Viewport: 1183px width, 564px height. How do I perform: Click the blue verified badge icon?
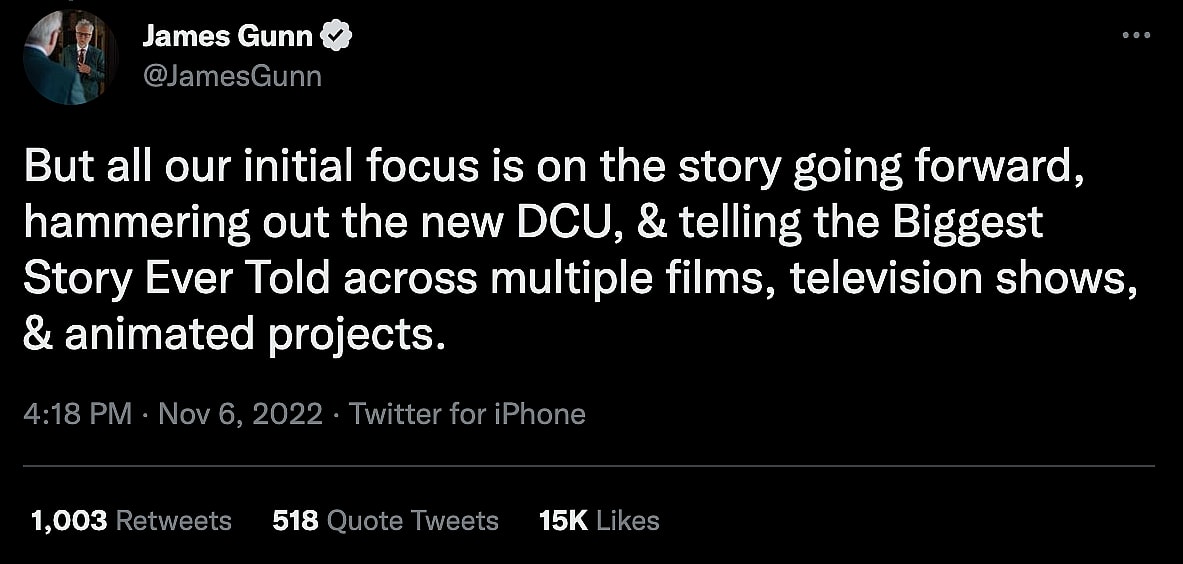tap(337, 38)
